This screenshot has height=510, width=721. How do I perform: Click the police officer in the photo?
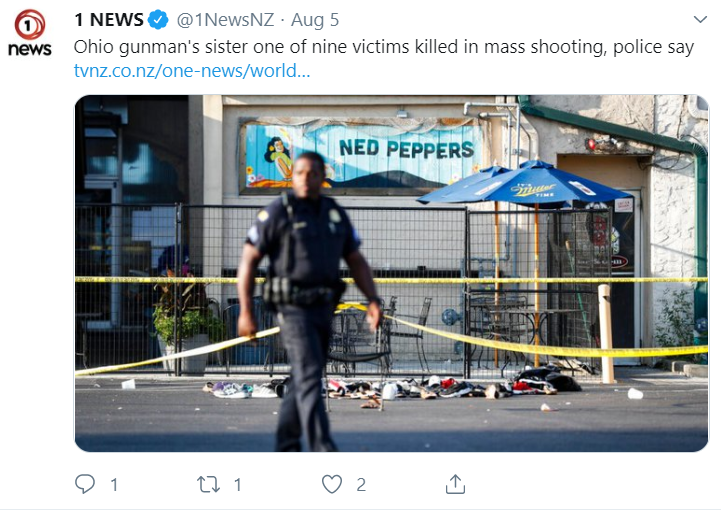(307, 301)
